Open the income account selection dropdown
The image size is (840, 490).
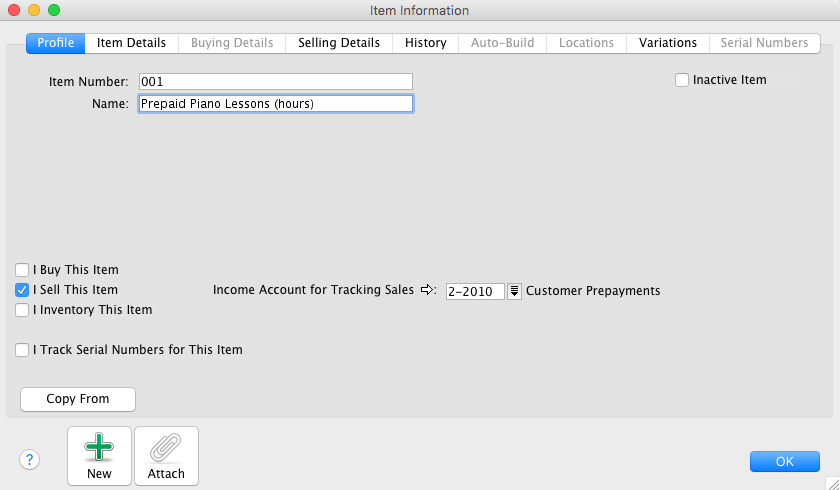pos(515,291)
